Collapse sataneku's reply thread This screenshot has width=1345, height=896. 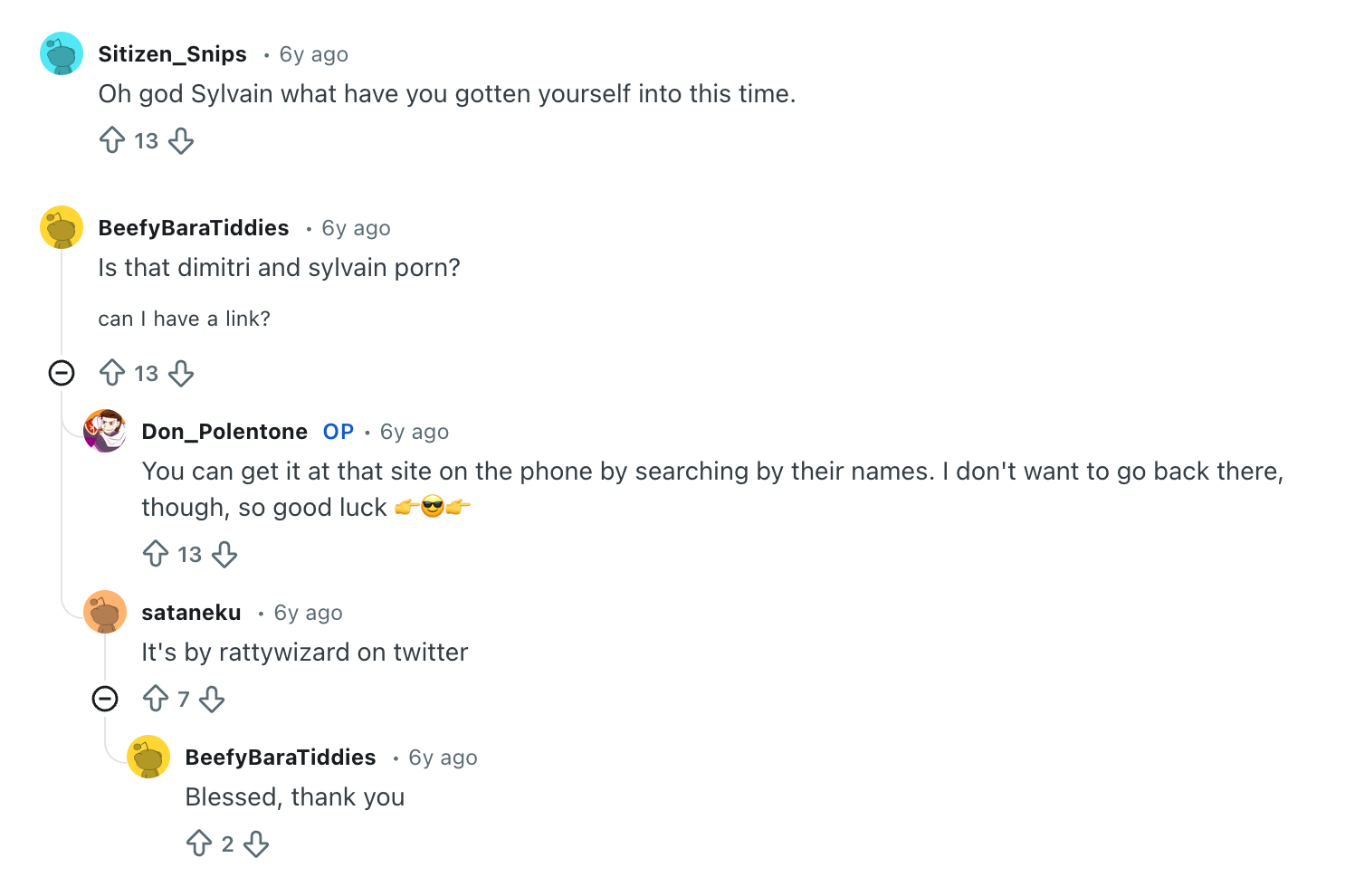[x=105, y=699]
